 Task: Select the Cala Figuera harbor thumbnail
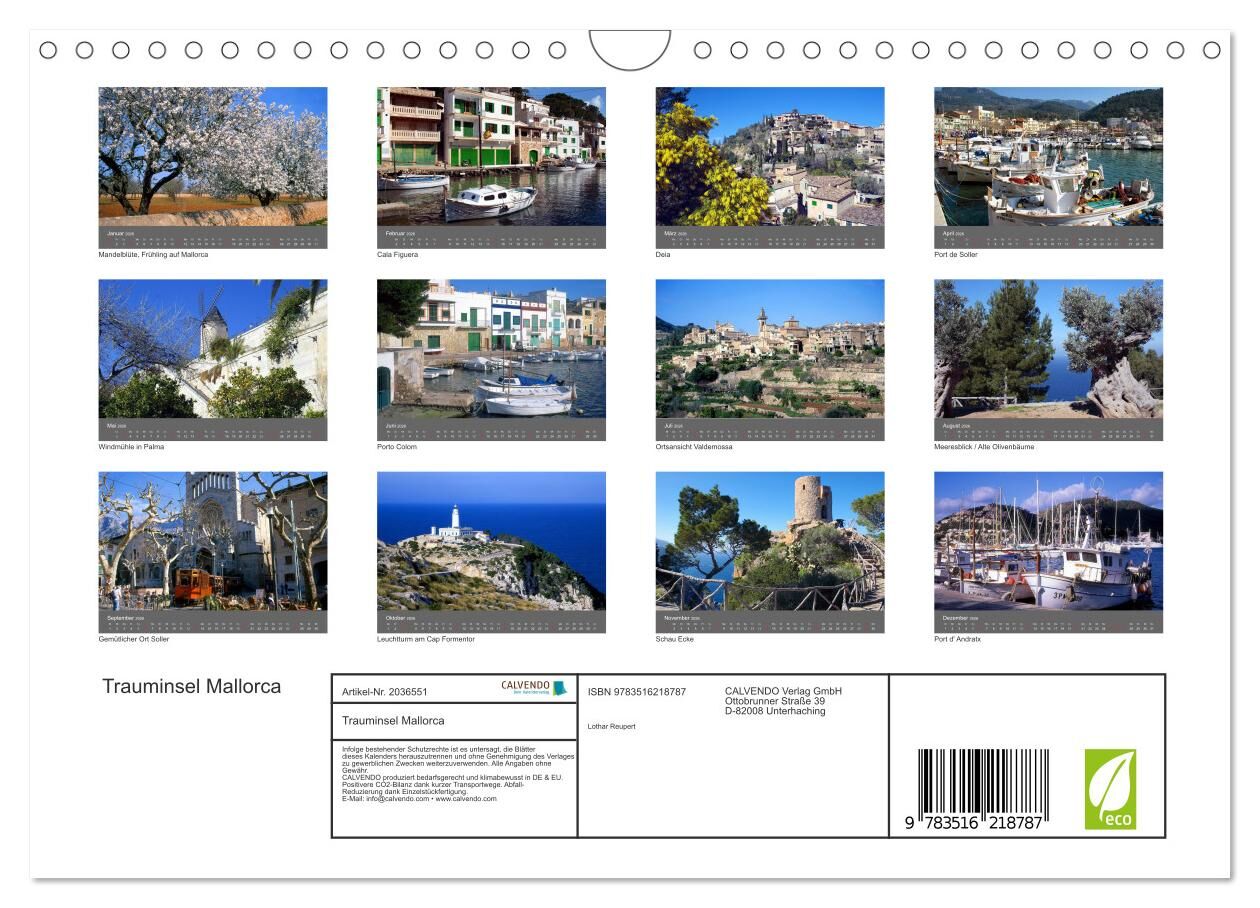491,156
